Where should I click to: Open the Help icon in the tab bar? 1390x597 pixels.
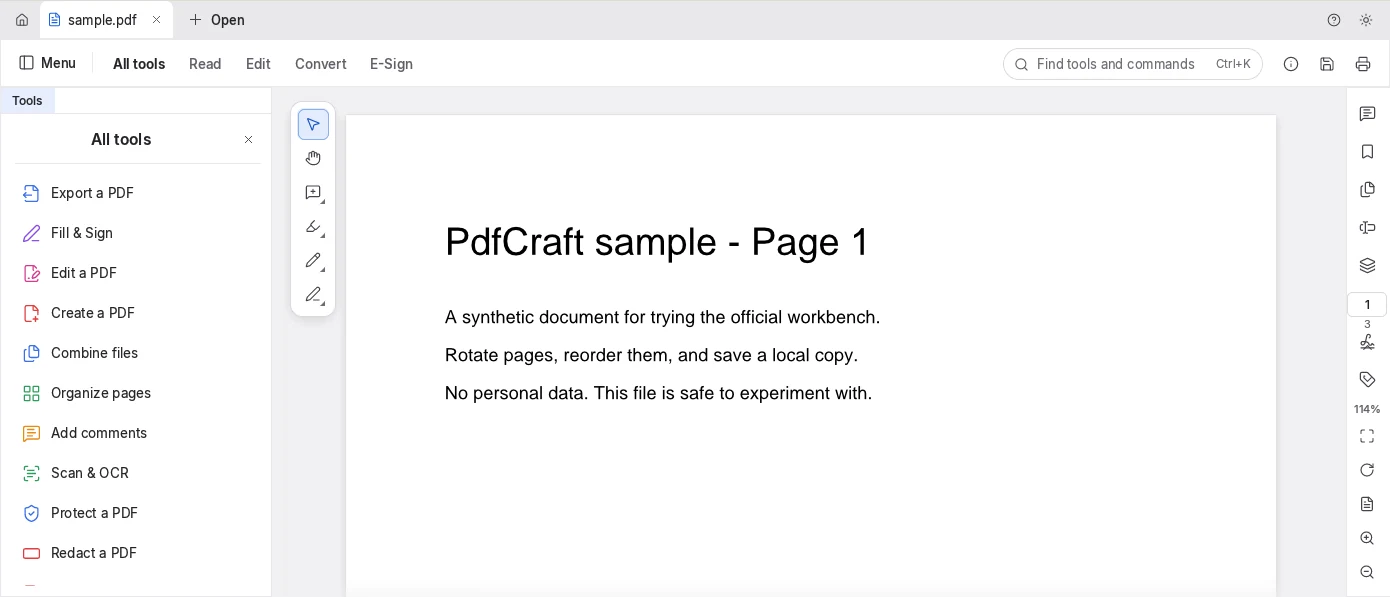pyautogui.click(x=1334, y=20)
